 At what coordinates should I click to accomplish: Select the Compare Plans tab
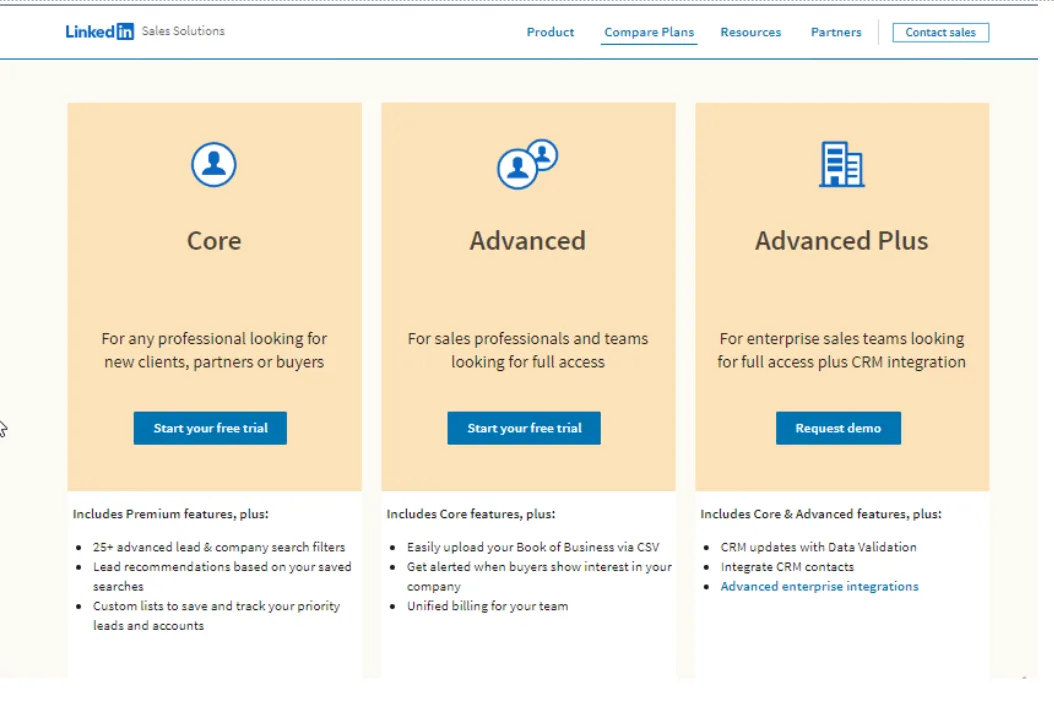pos(649,32)
